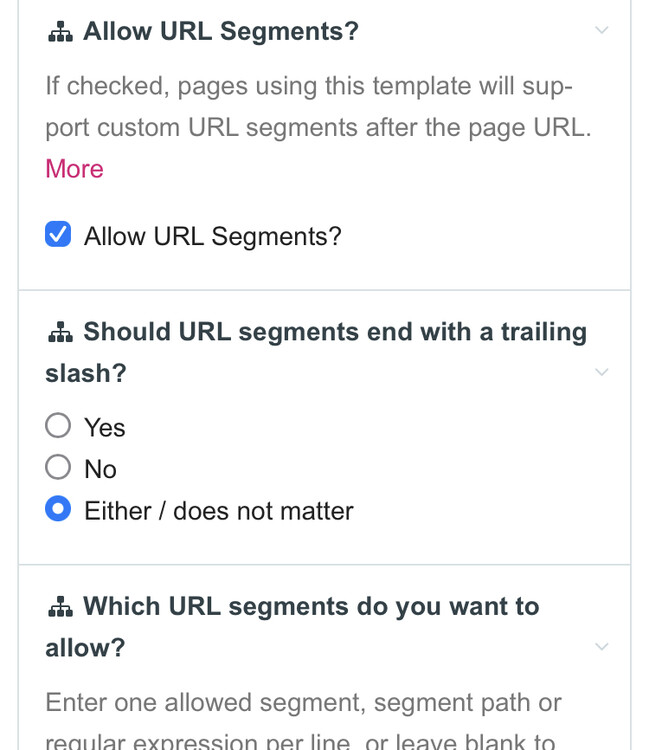
Task: Select Either / does not matter radio
Action: point(58,510)
